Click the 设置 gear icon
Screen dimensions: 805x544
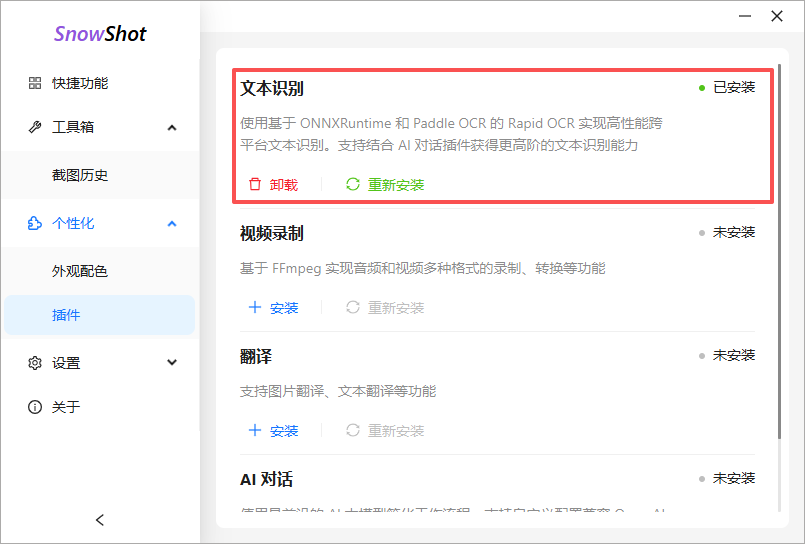35,363
